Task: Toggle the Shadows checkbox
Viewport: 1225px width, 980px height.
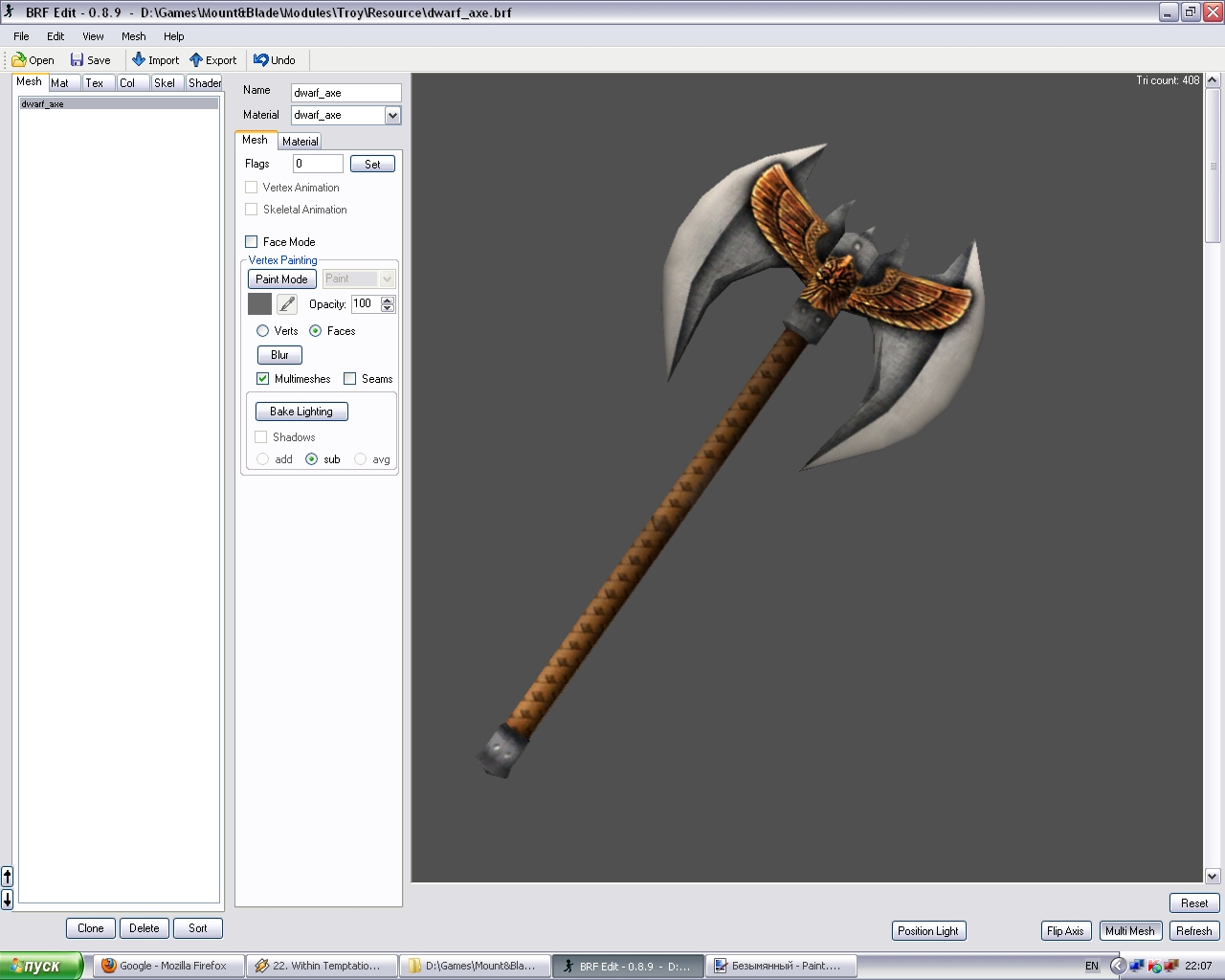Action: pyautogui.click(x=261, y=437)
